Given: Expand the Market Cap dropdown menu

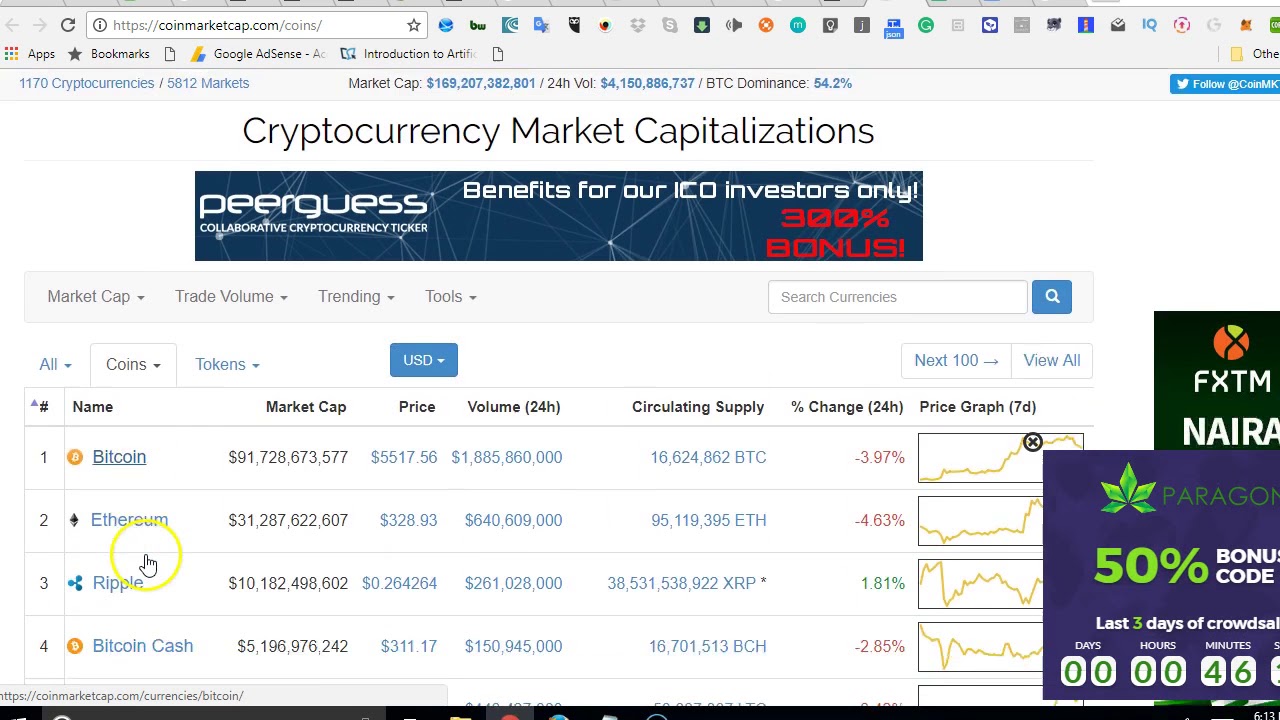Looking at the screenshot, I should tap(96, 297).
